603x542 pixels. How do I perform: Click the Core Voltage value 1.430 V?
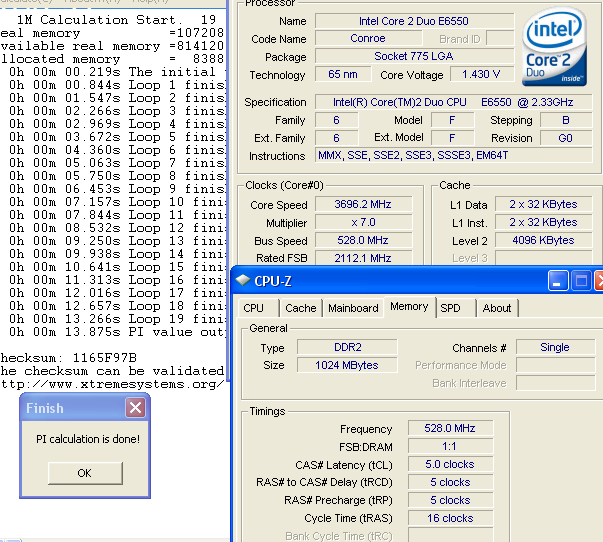[481, 74]
